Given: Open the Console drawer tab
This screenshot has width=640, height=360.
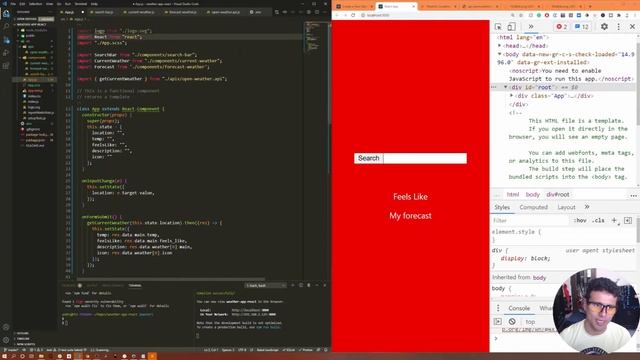Looking at the screenshot, I should [x=519, y=308].
